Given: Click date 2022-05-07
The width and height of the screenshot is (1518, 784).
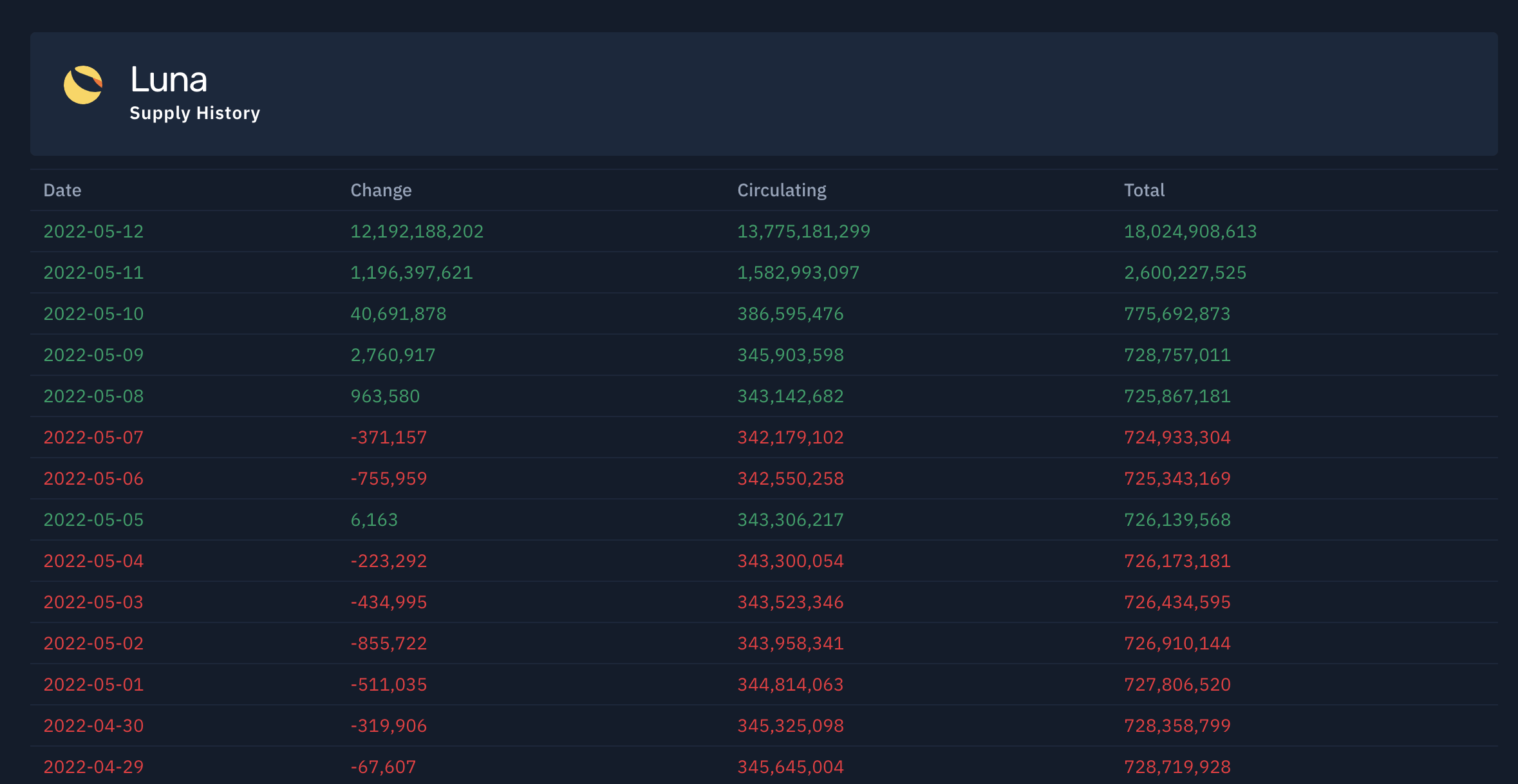Looking at the screenshot, I should click(93, 438).
